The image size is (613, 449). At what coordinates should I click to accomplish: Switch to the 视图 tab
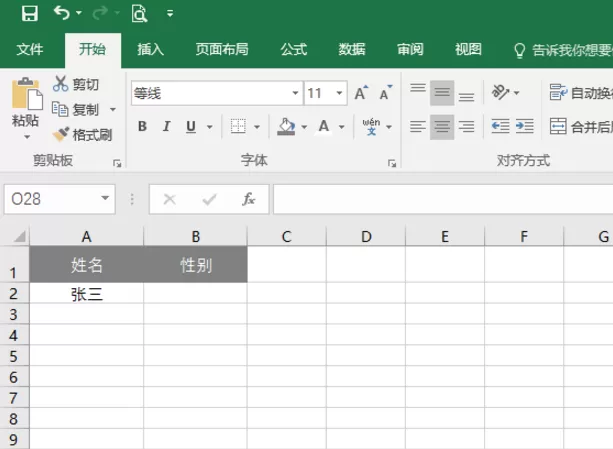click(468, 49)
